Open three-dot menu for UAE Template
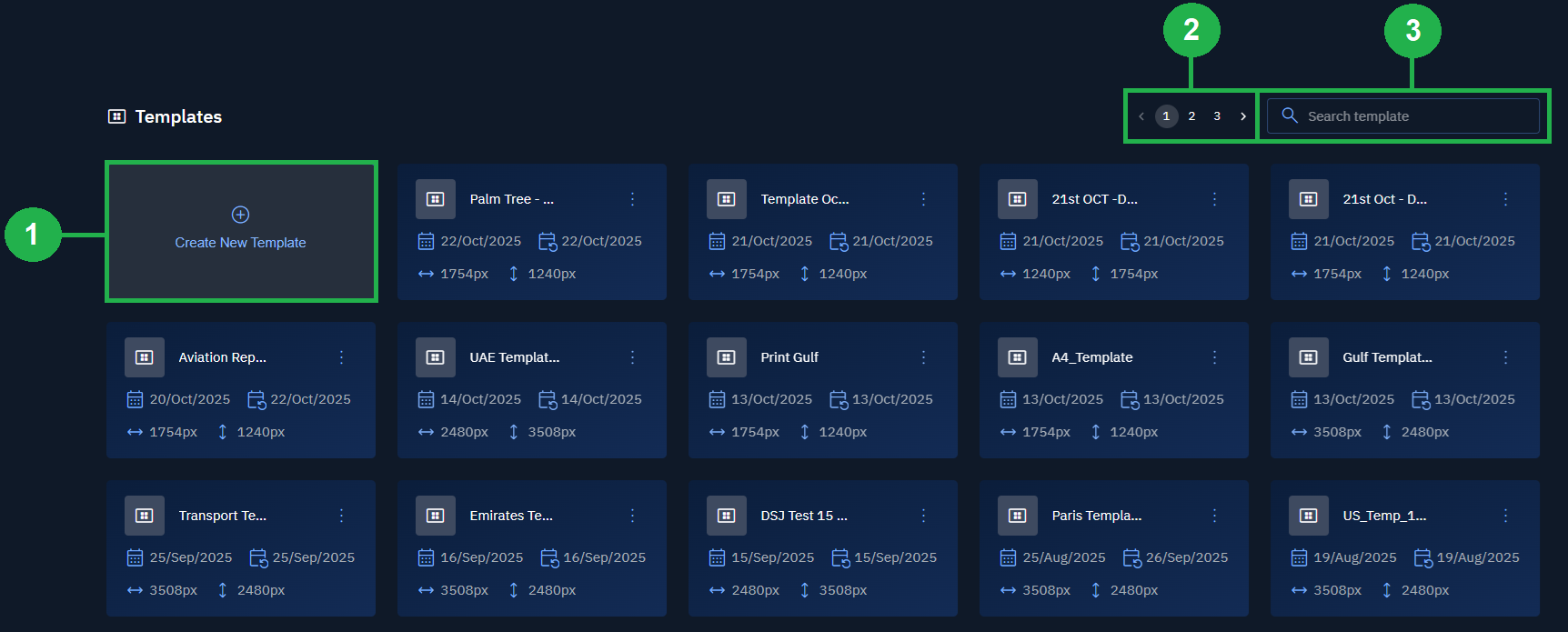The height and width of the screenshot is (632, 1568). click(x=633, y=357)
